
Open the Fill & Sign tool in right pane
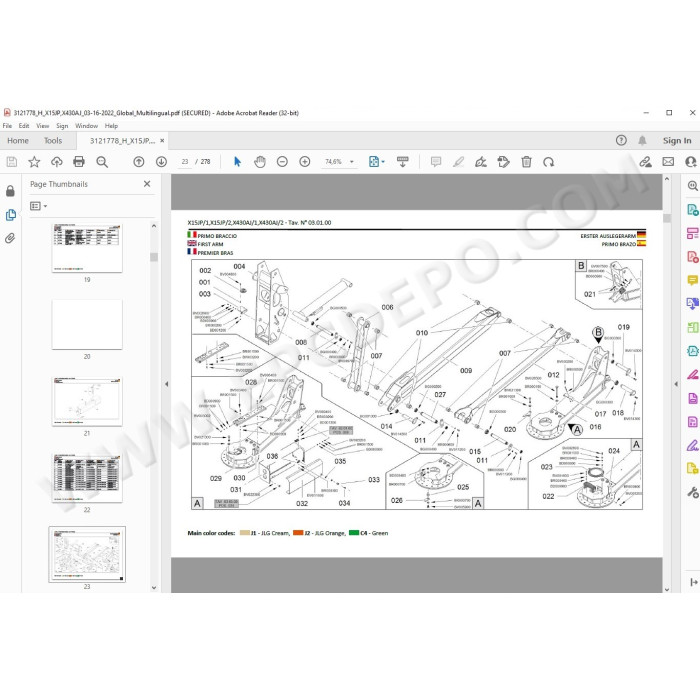tap(692, 446)
